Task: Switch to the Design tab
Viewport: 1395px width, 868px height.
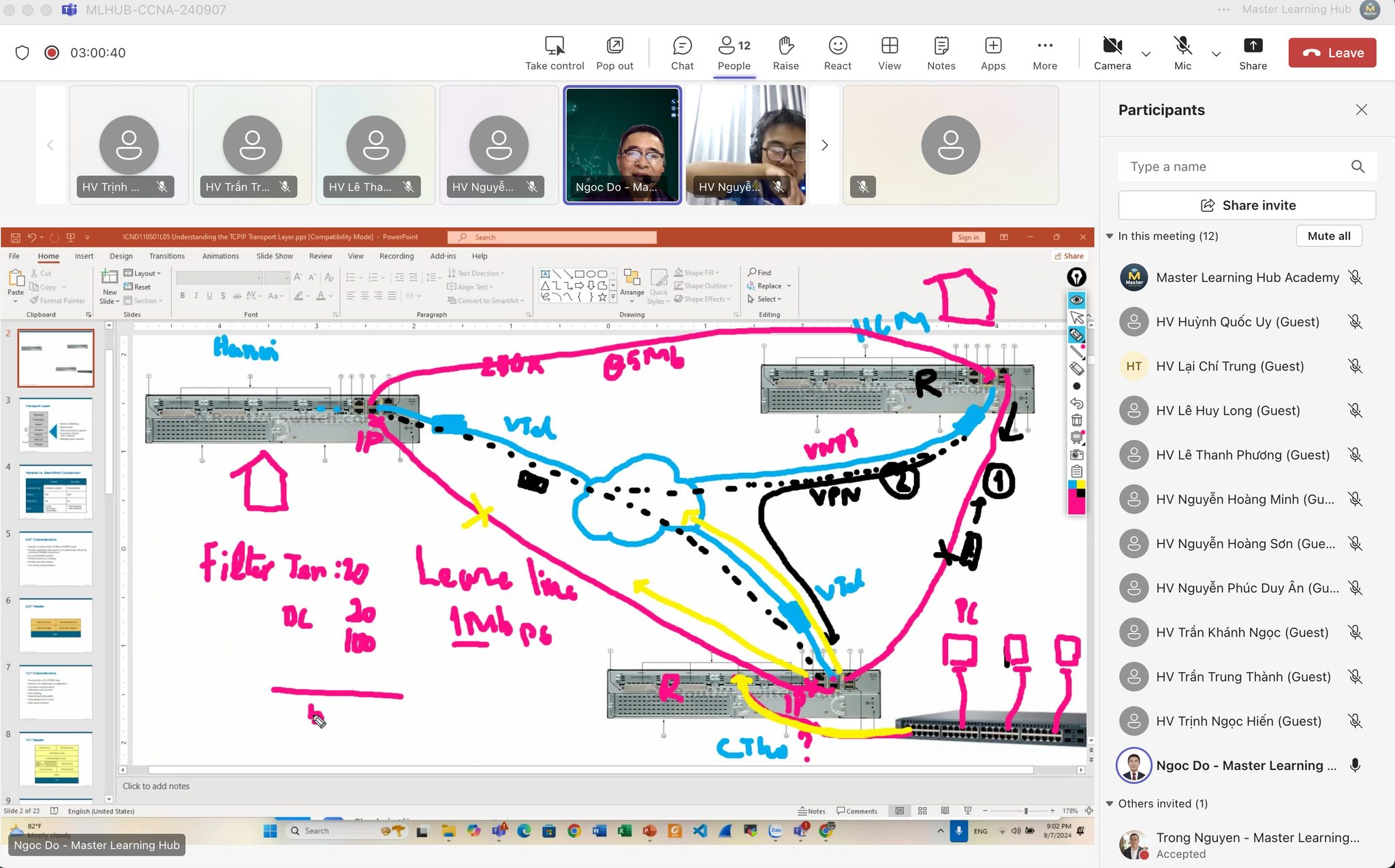Action: click(121, 256)
